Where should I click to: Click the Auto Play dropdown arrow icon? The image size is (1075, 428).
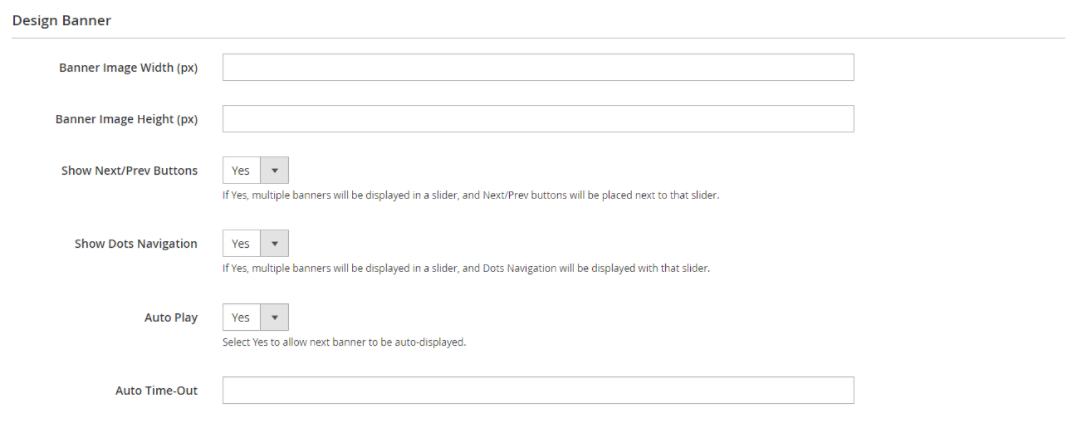pyautogui.click(x=274, y=317)
